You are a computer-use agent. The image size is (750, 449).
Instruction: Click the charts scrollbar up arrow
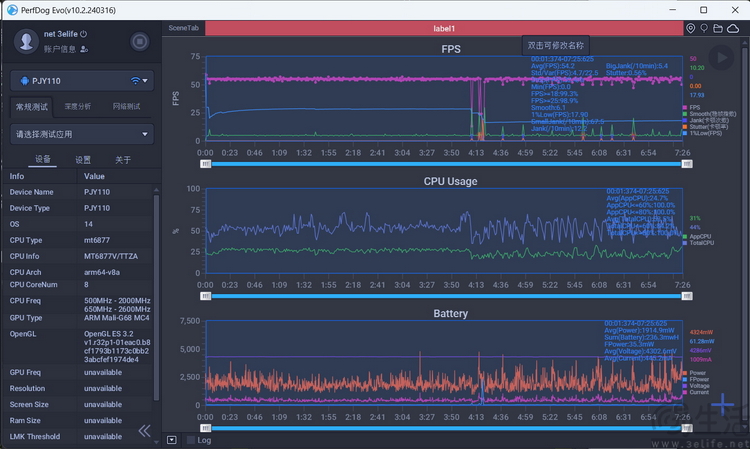(x=744, y=42)
